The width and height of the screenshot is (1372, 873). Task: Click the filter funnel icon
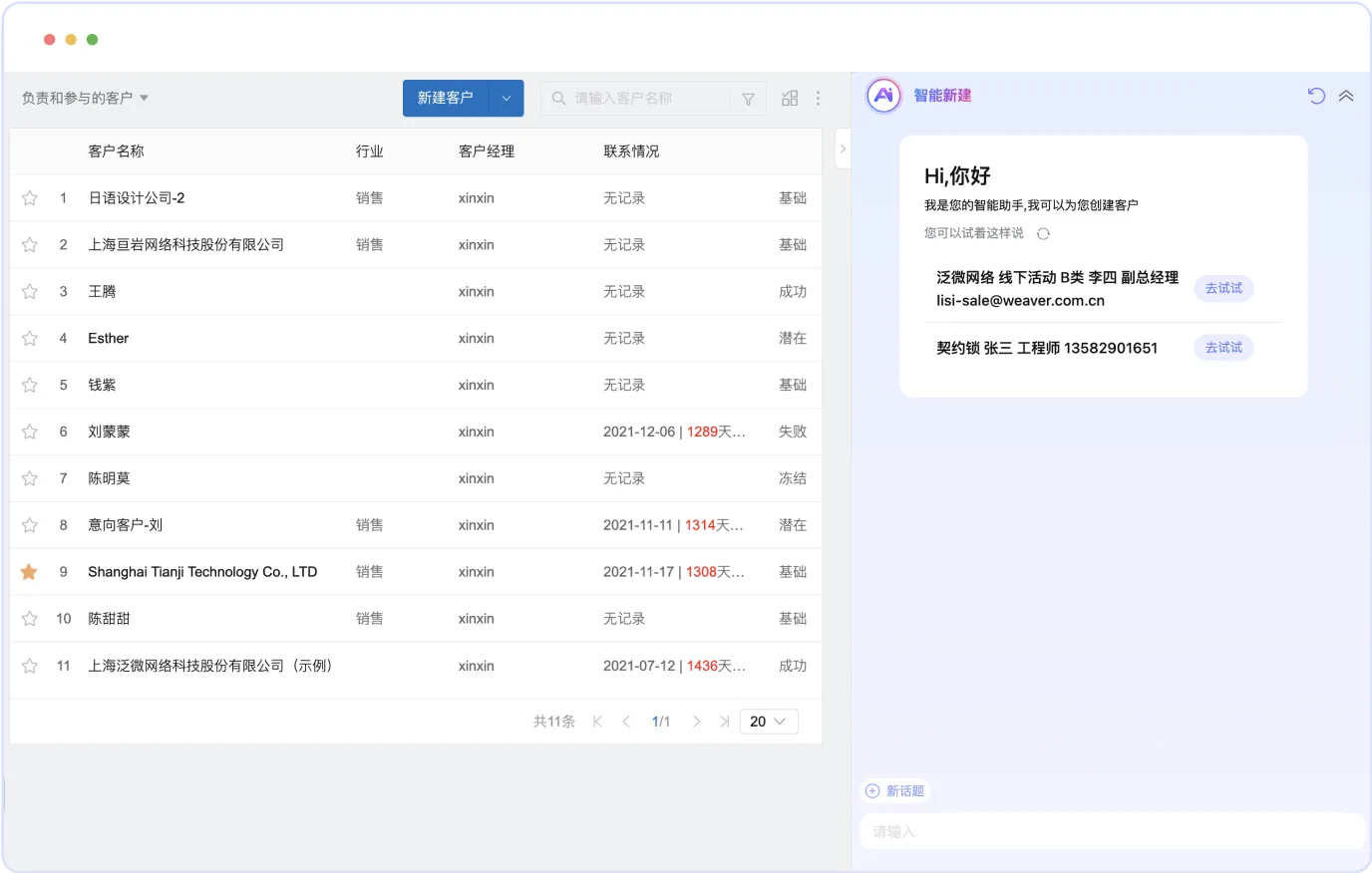tap(748, 99)
